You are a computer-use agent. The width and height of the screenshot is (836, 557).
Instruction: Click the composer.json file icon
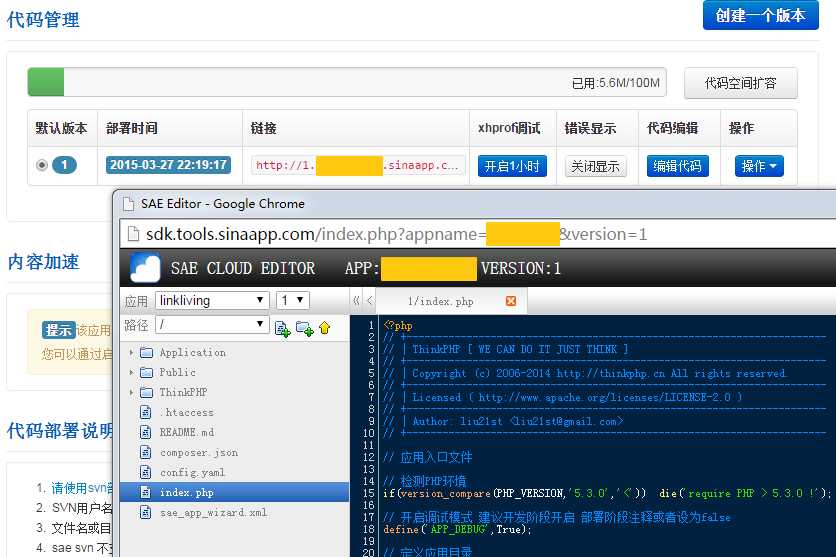(x=146, y=452)
